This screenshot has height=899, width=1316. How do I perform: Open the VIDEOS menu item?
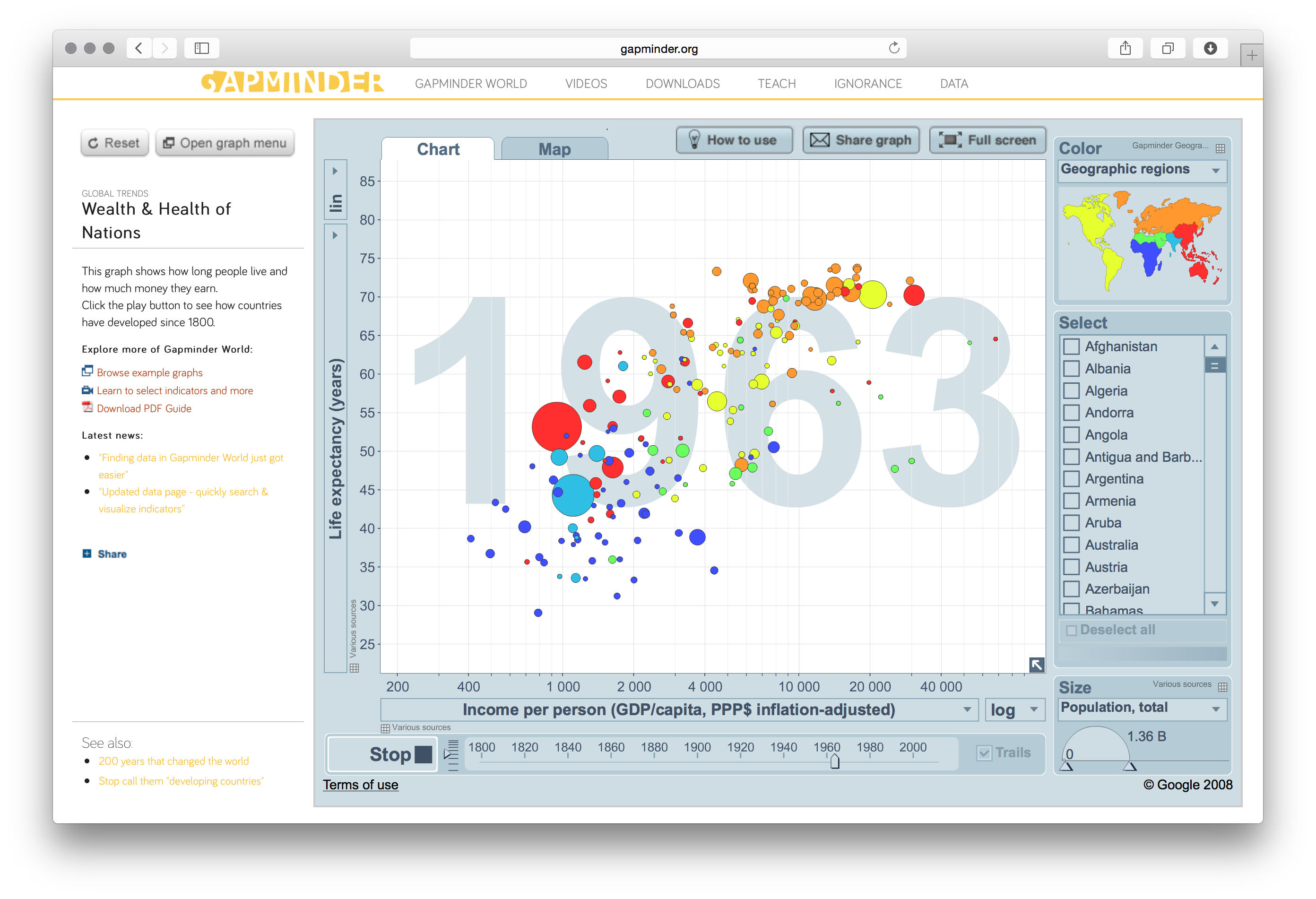point(586,83)
